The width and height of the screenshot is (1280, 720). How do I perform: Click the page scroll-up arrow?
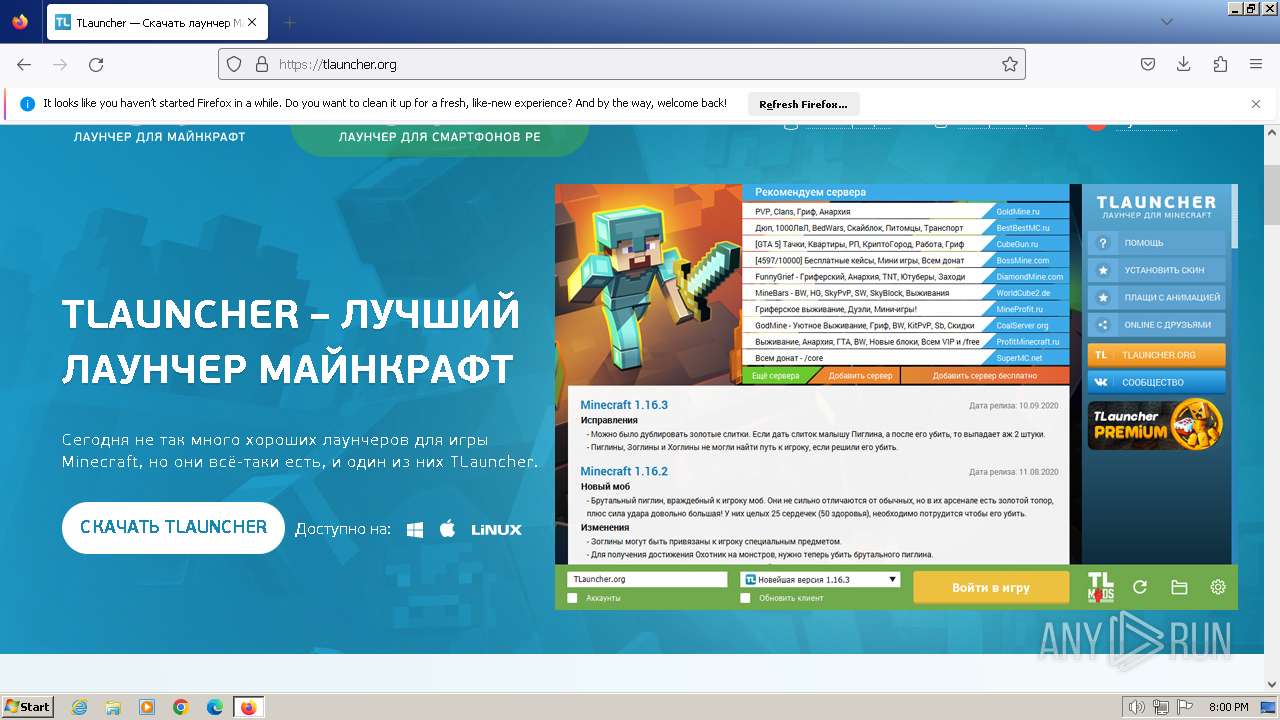coord(1271,134)
